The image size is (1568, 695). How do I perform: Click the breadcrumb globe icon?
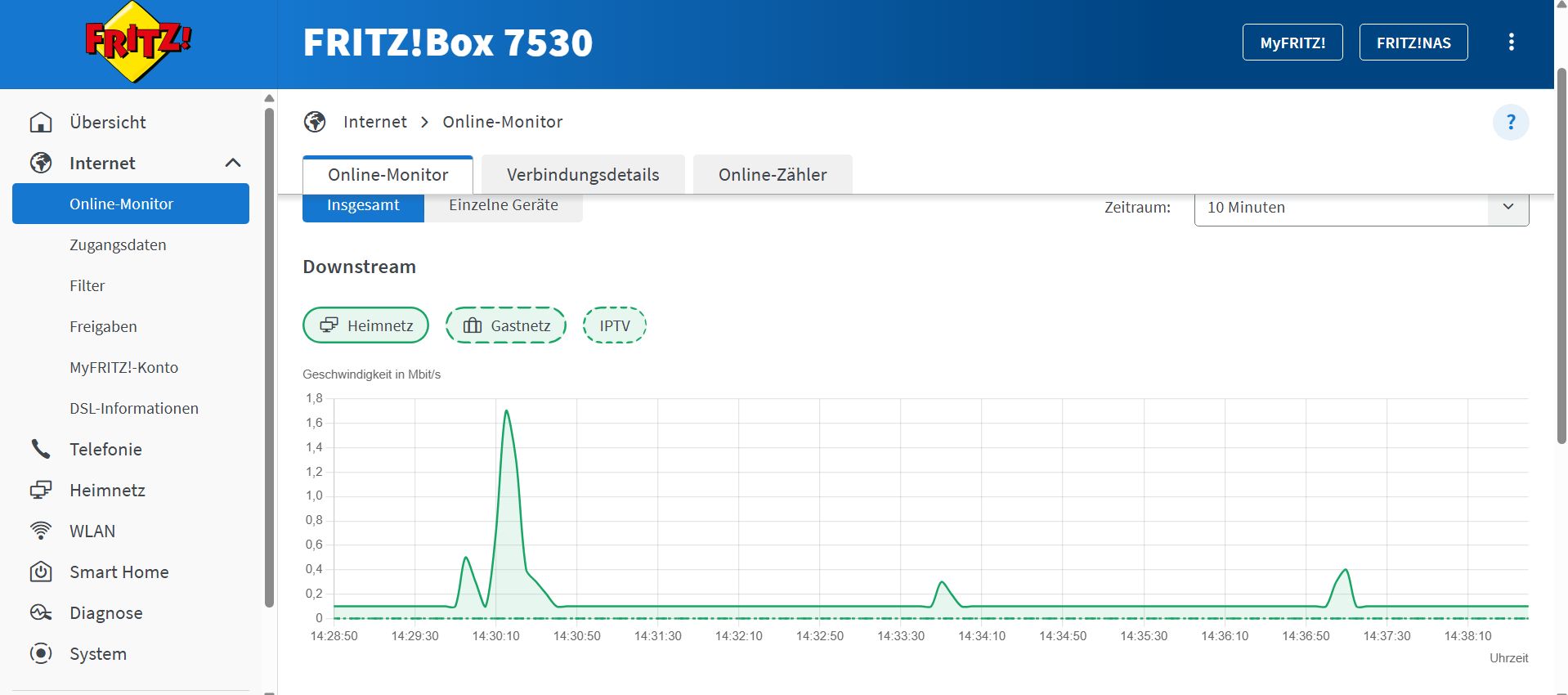(315, 122)
